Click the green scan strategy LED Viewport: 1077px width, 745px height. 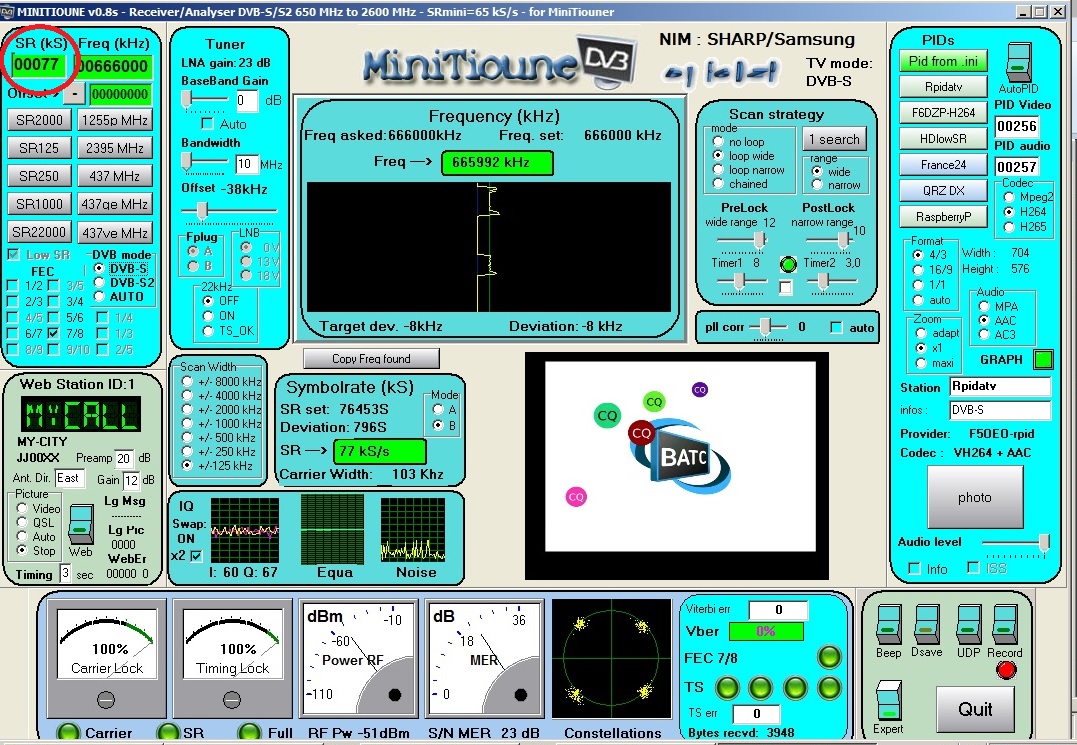coord(788,264)
